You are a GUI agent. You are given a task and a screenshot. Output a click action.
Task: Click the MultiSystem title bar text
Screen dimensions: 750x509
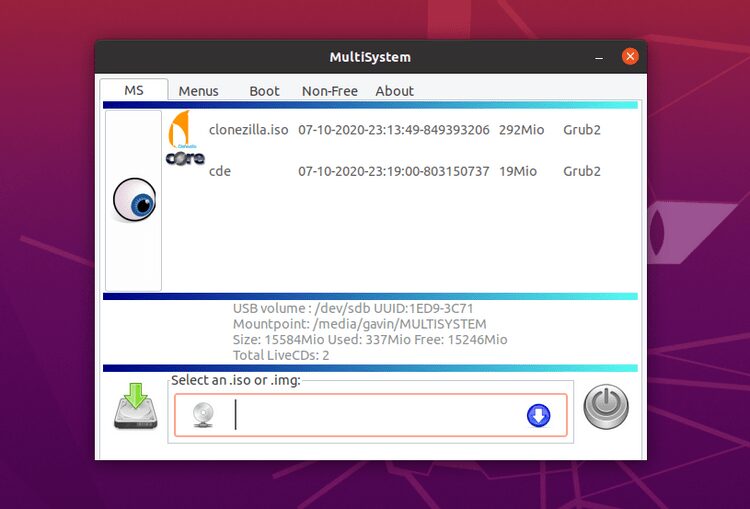[370, 57]
